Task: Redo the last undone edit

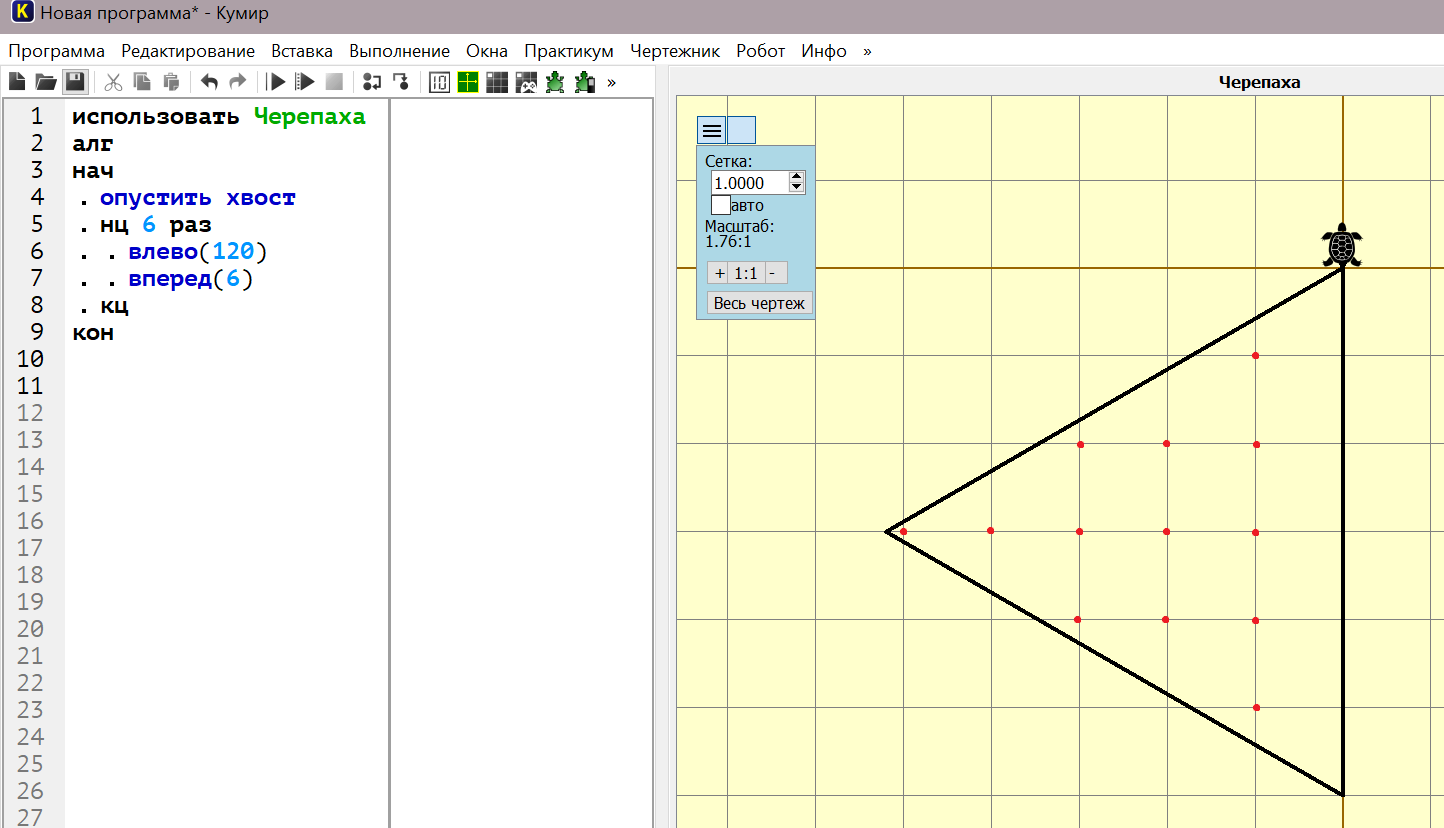Action: (x=237, y=82)
